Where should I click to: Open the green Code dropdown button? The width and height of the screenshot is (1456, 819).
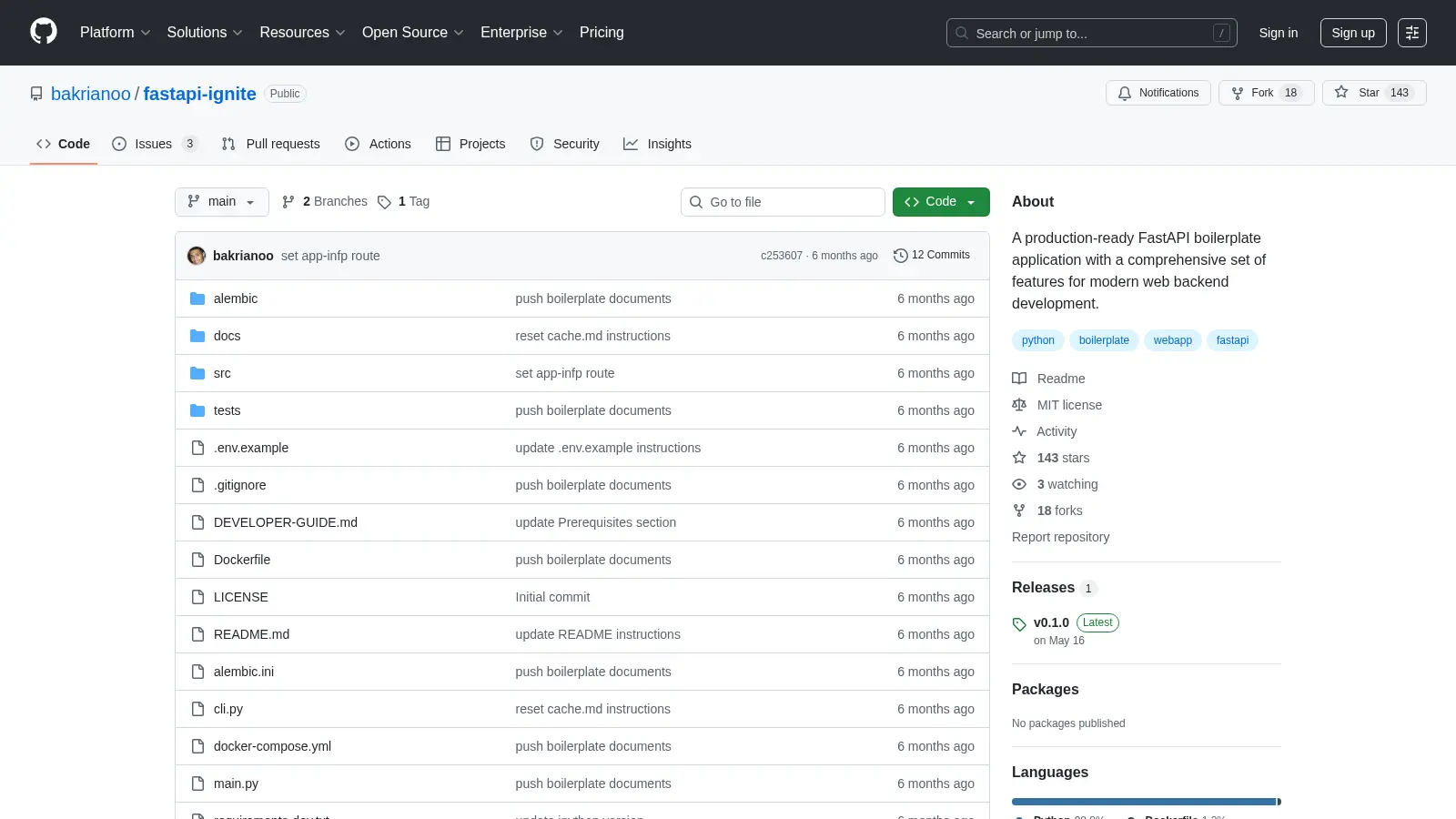(x=941, y=202)
